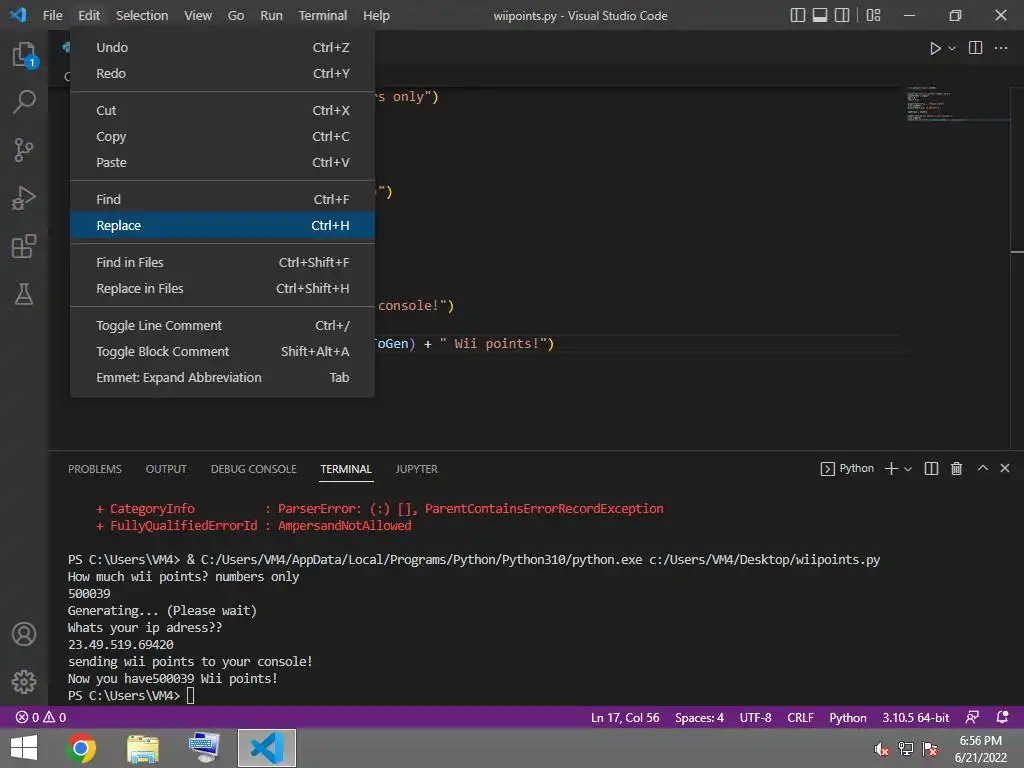The width and height of the screenshot is (1024, 768).
Task: Create a new terminal with plus icon
Action: point(891,468)
